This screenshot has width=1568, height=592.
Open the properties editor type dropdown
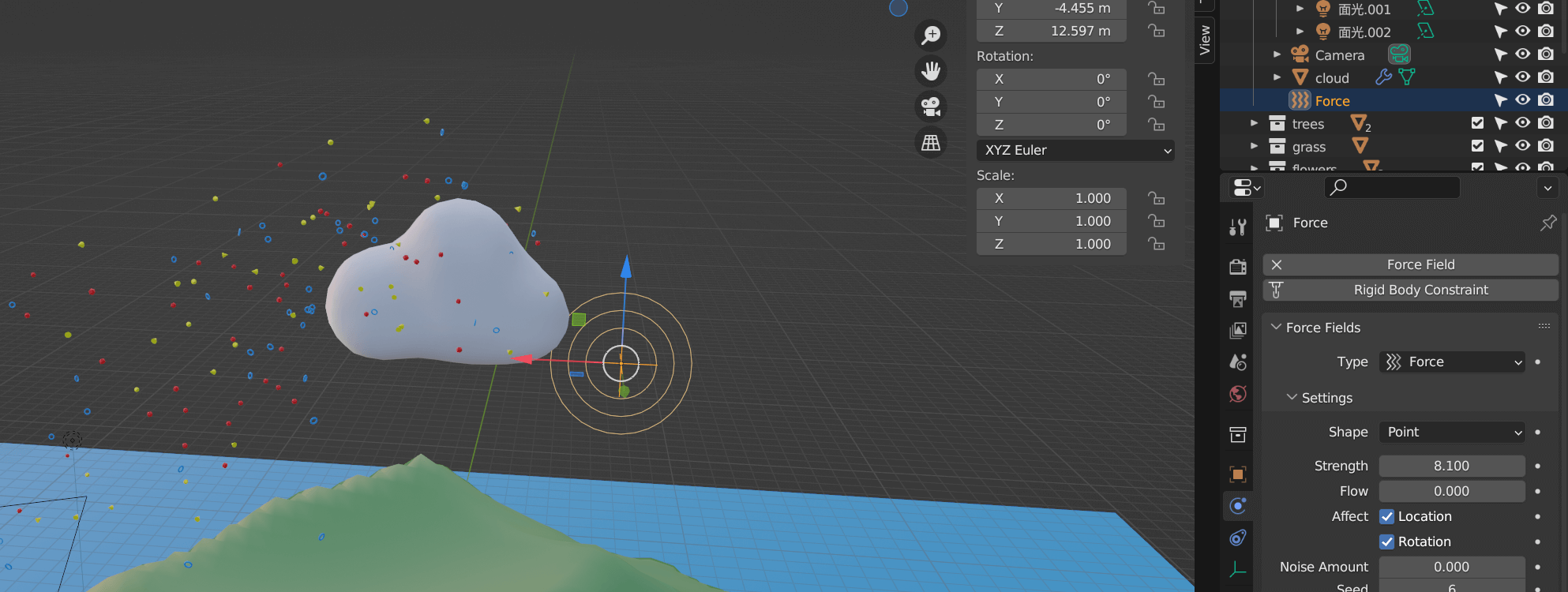[x=1247, y=188]
